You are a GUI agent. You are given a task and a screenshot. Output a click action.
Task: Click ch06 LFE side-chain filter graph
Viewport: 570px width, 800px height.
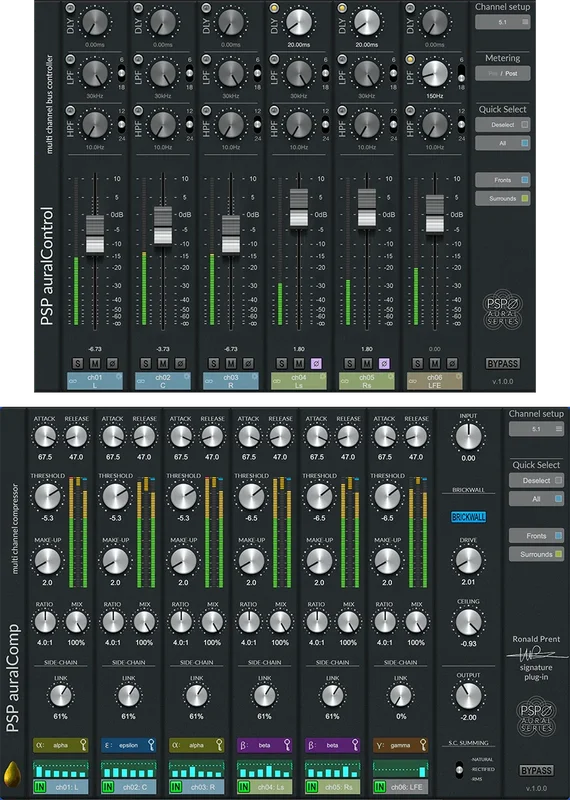click(401, 769)
